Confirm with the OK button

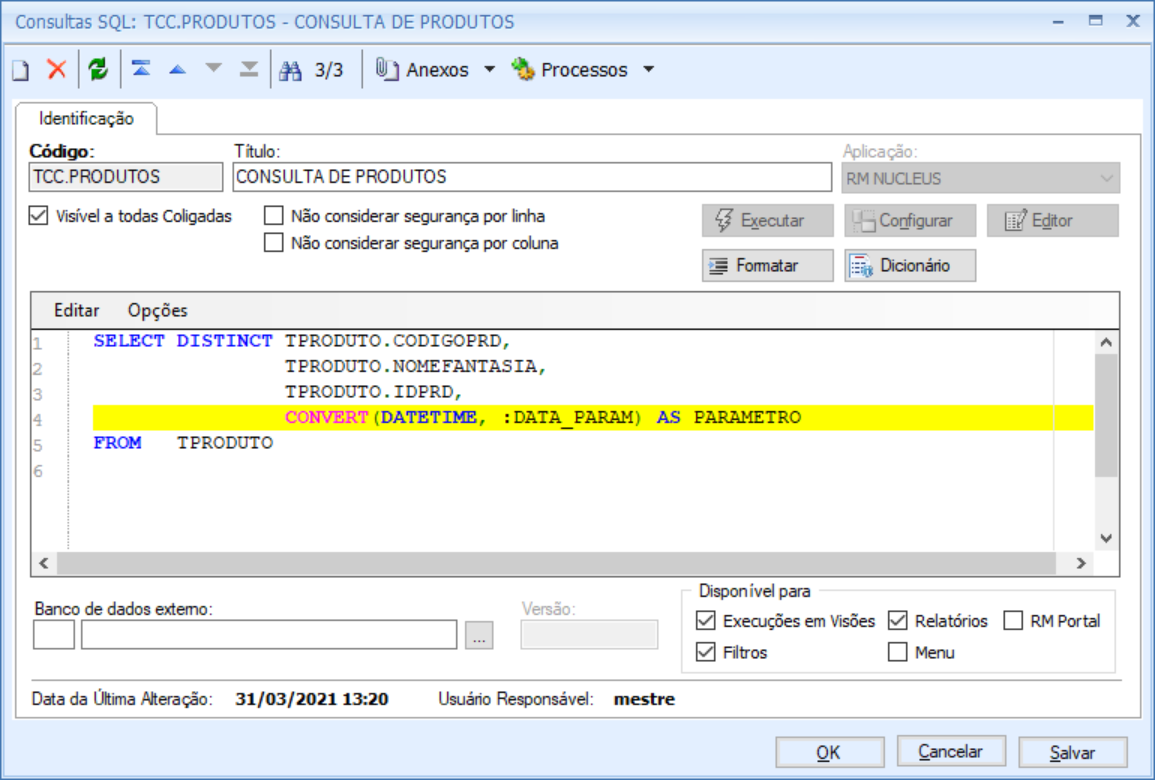[829, 752]
